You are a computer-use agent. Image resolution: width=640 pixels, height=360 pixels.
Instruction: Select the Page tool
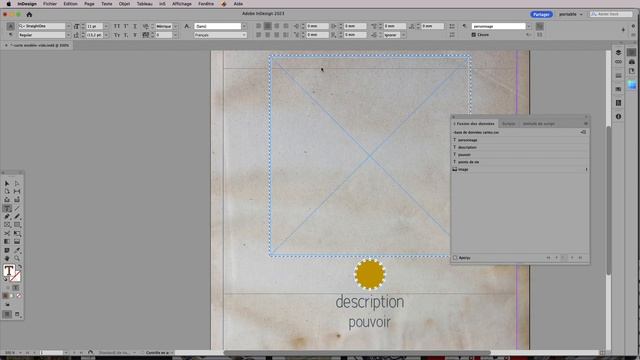point(7,191)
